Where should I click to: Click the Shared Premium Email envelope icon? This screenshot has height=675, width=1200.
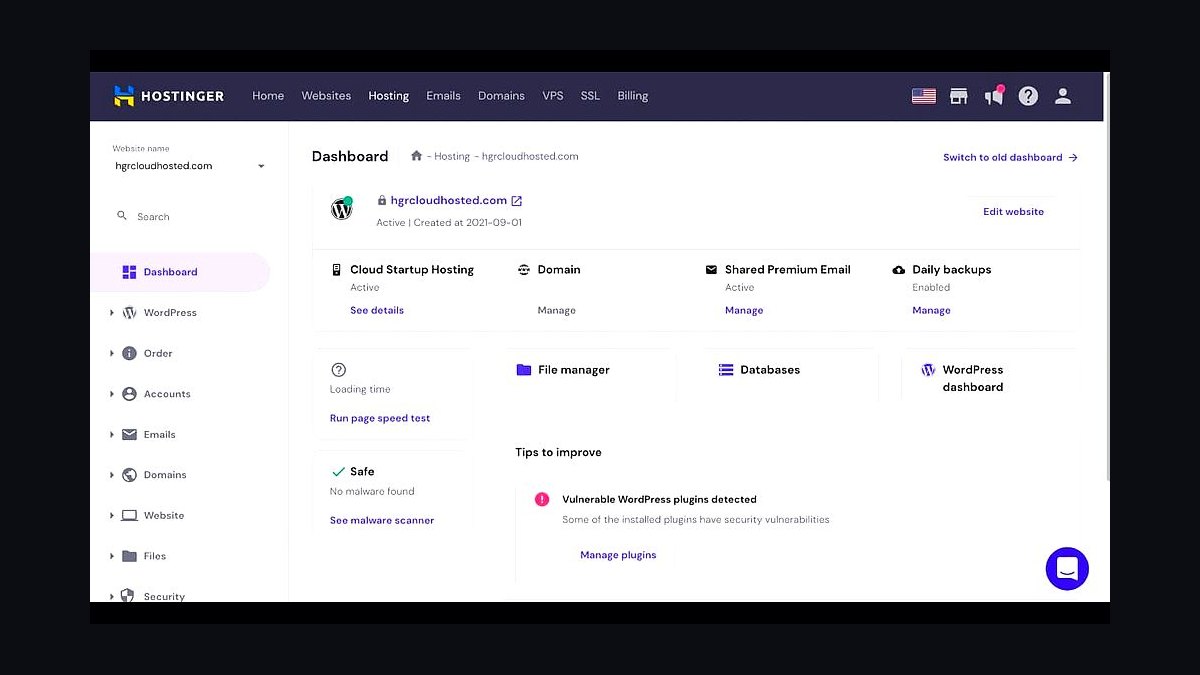(x=711, y=270)
